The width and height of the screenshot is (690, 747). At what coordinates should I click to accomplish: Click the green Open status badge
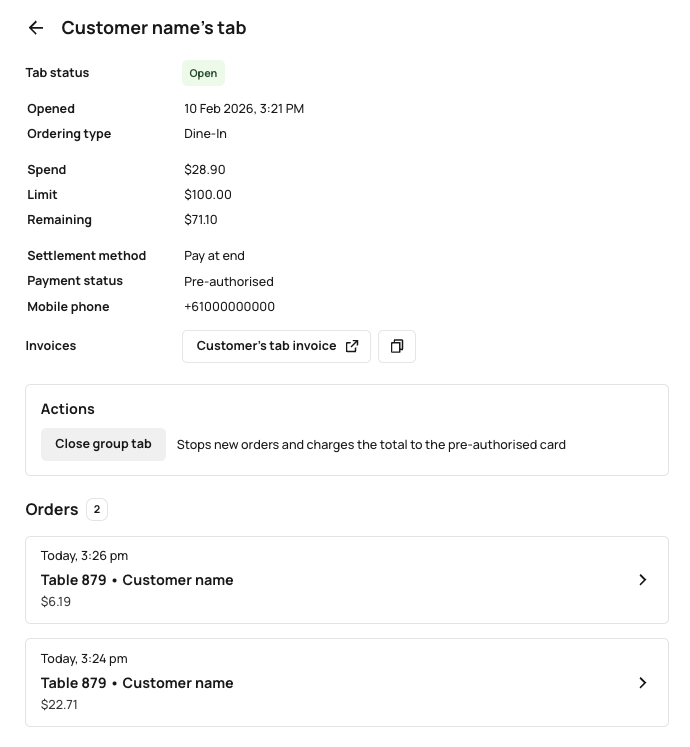203,73
